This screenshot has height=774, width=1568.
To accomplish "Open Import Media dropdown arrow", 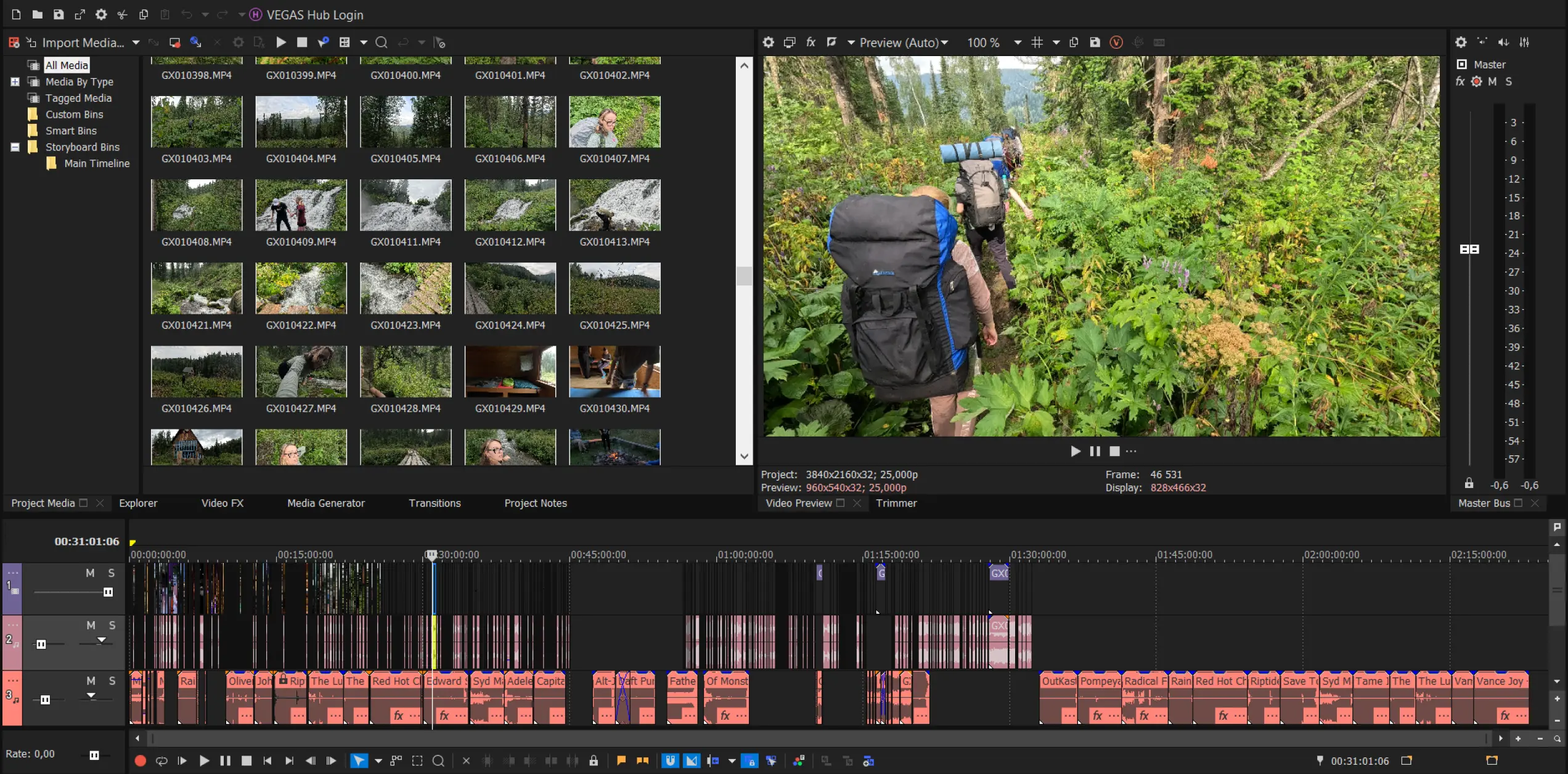I will pyautogui.click(x=136, y=43).
